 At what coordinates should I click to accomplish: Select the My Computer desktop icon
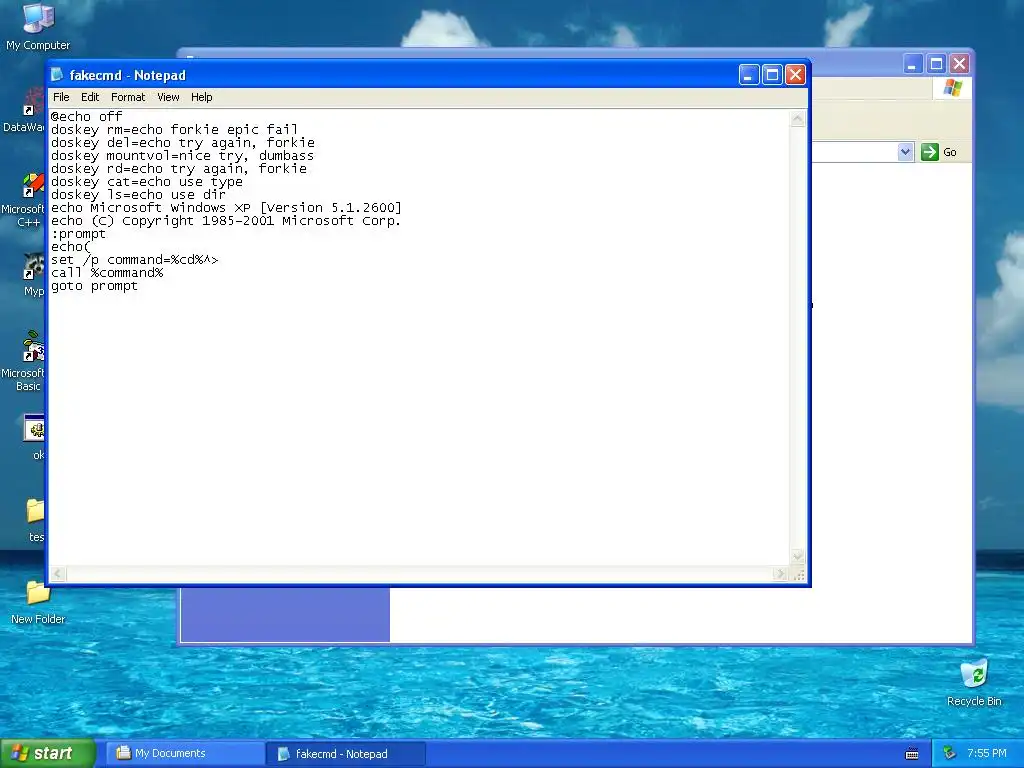click(x=38, y=27)
